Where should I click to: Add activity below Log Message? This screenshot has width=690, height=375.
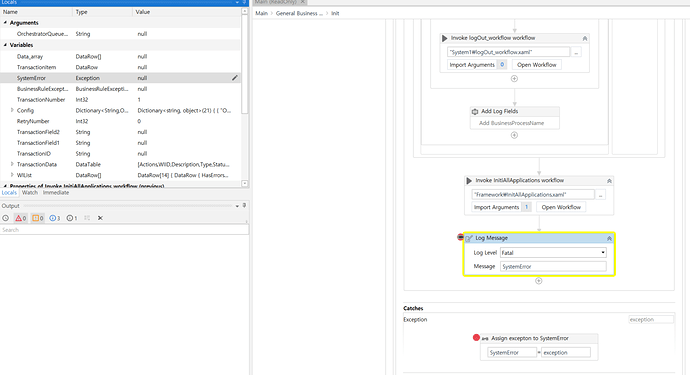point(539,281)
